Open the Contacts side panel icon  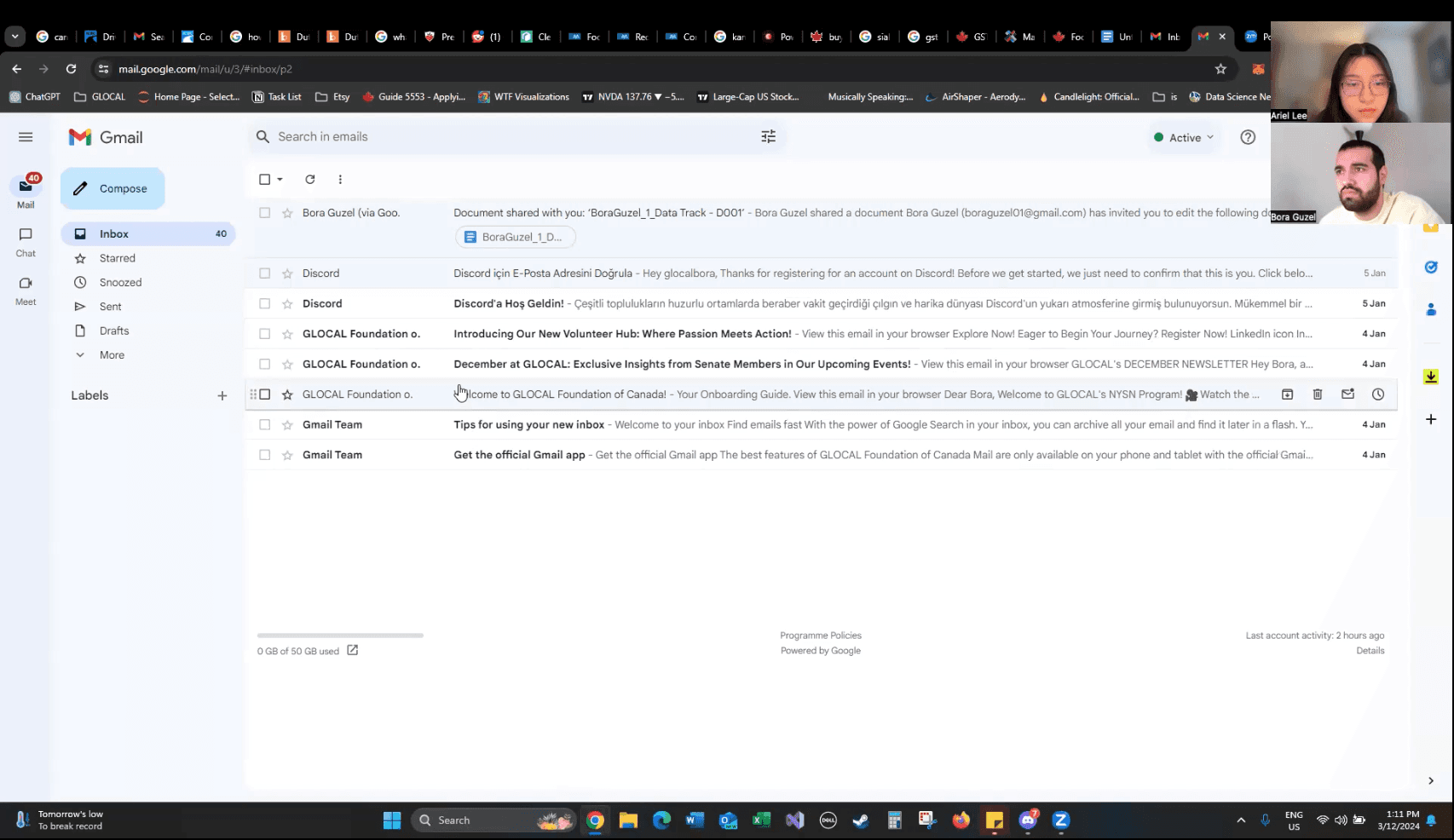click(1431, 309)
